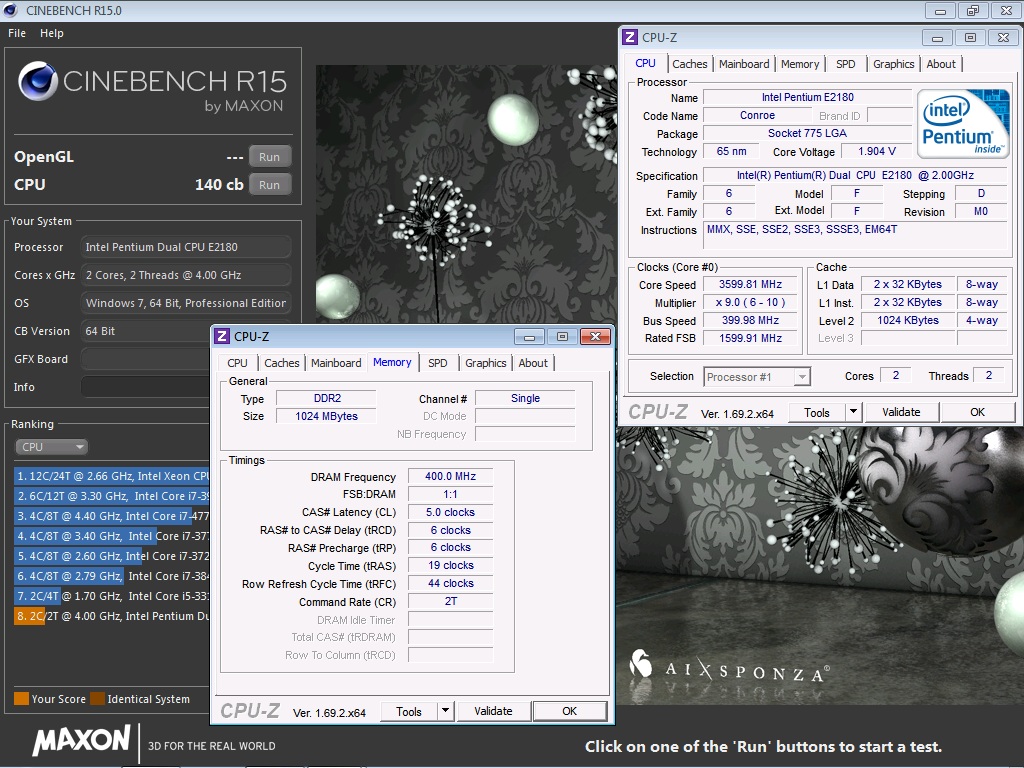Viewport: 1024px width, 768px height.
Task: Run the OpenGL benchmark
Action: point(269,157)
